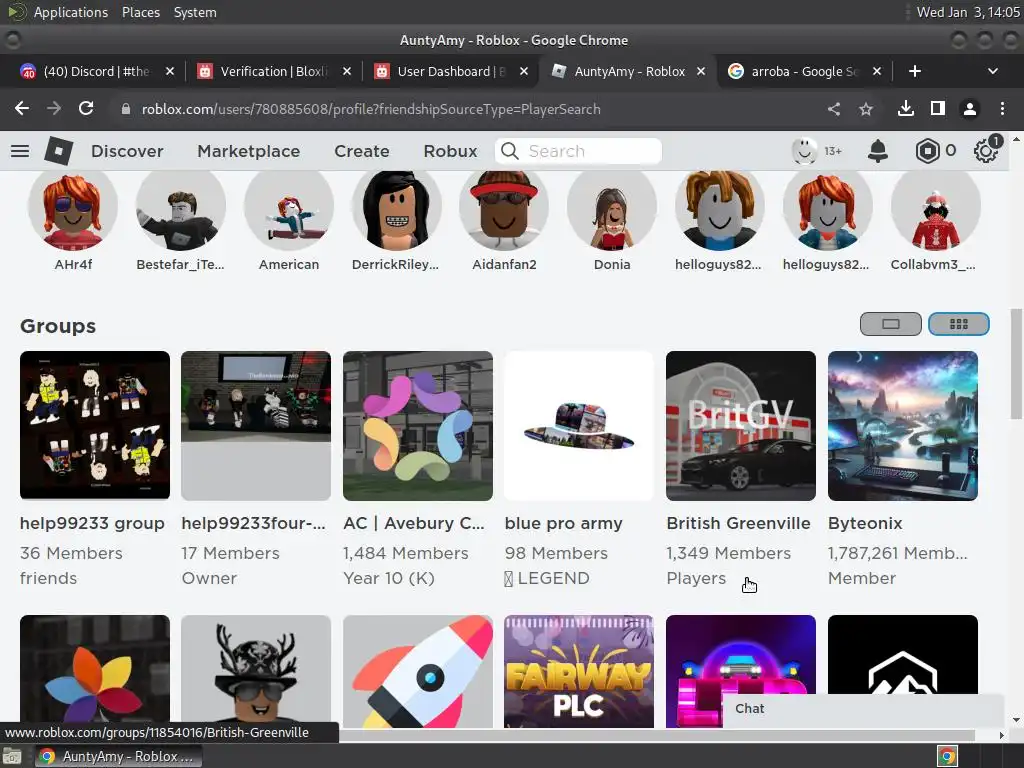Open the Chrome profile icon
The width and height of the screenshot is (1024, 768).
pyautogui.click(x=970, y=108)
